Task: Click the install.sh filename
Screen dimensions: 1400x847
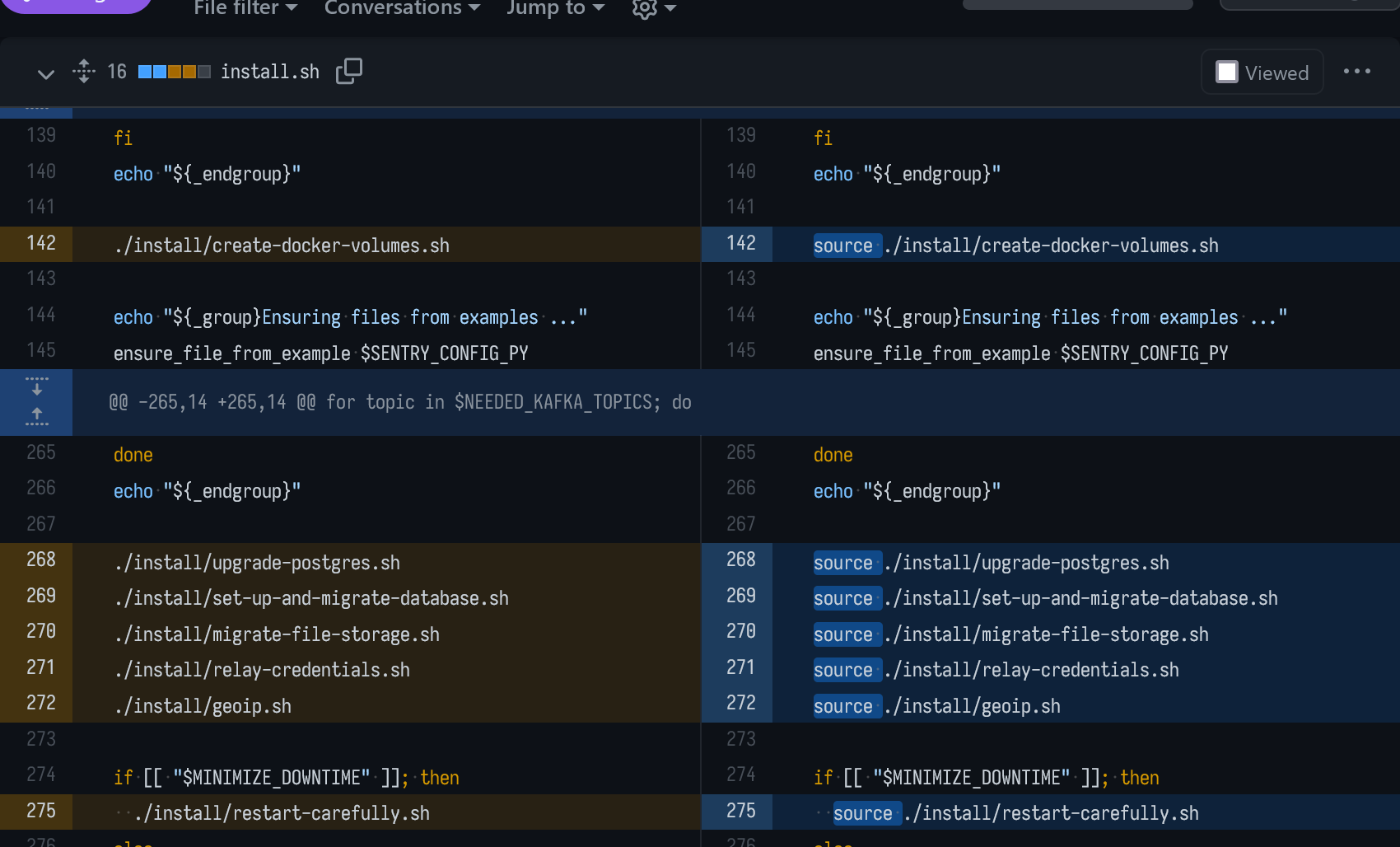Action: pos(270,72)
